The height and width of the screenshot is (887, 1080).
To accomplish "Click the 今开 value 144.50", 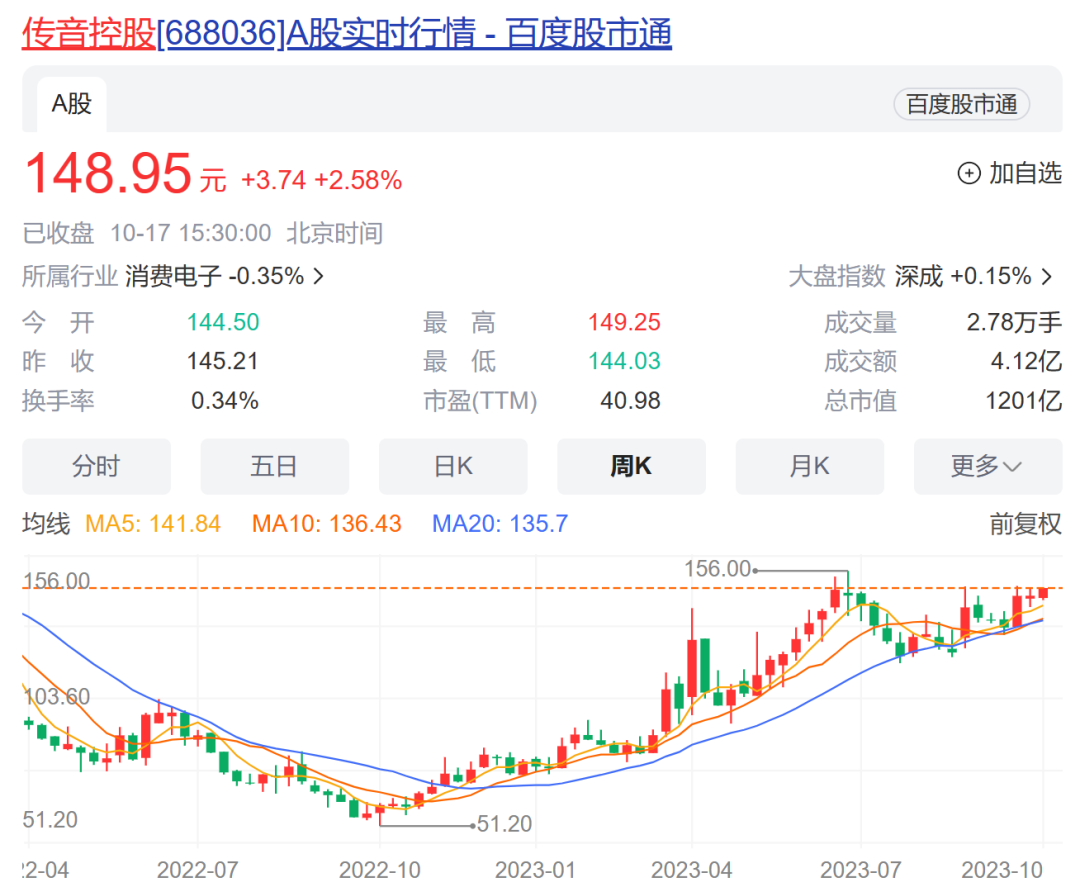I will (223, 322).
